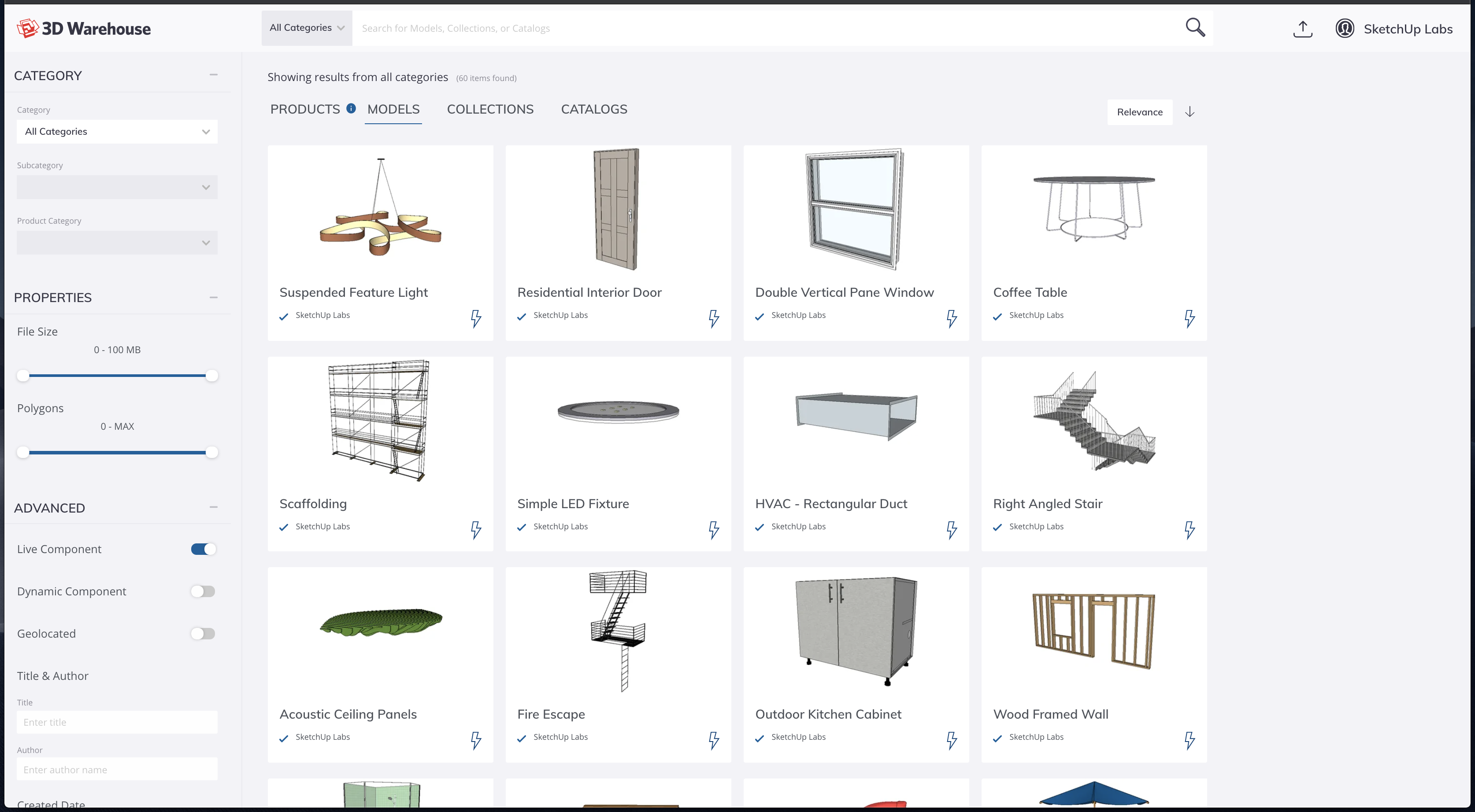
Task: Open the Wood Framed Wall thumbnail
Action: click(x=1093, y=631)
